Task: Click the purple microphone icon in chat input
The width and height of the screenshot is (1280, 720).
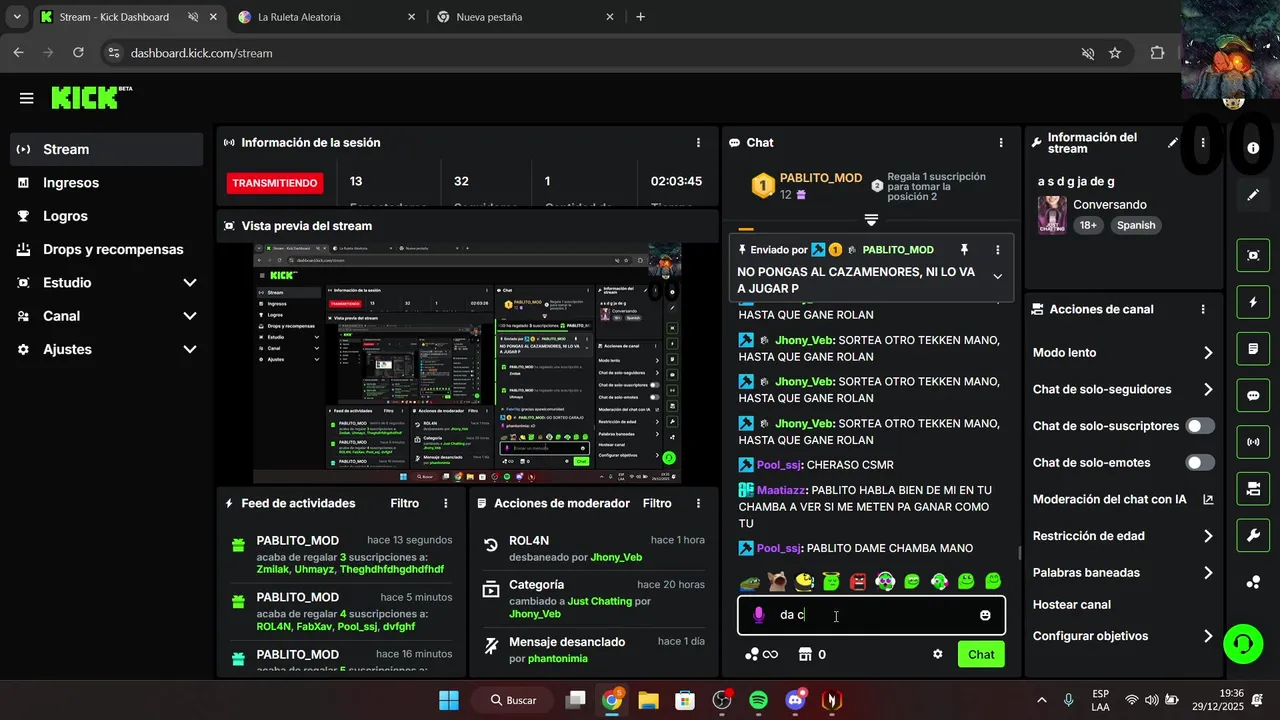Action: point(759,615)
